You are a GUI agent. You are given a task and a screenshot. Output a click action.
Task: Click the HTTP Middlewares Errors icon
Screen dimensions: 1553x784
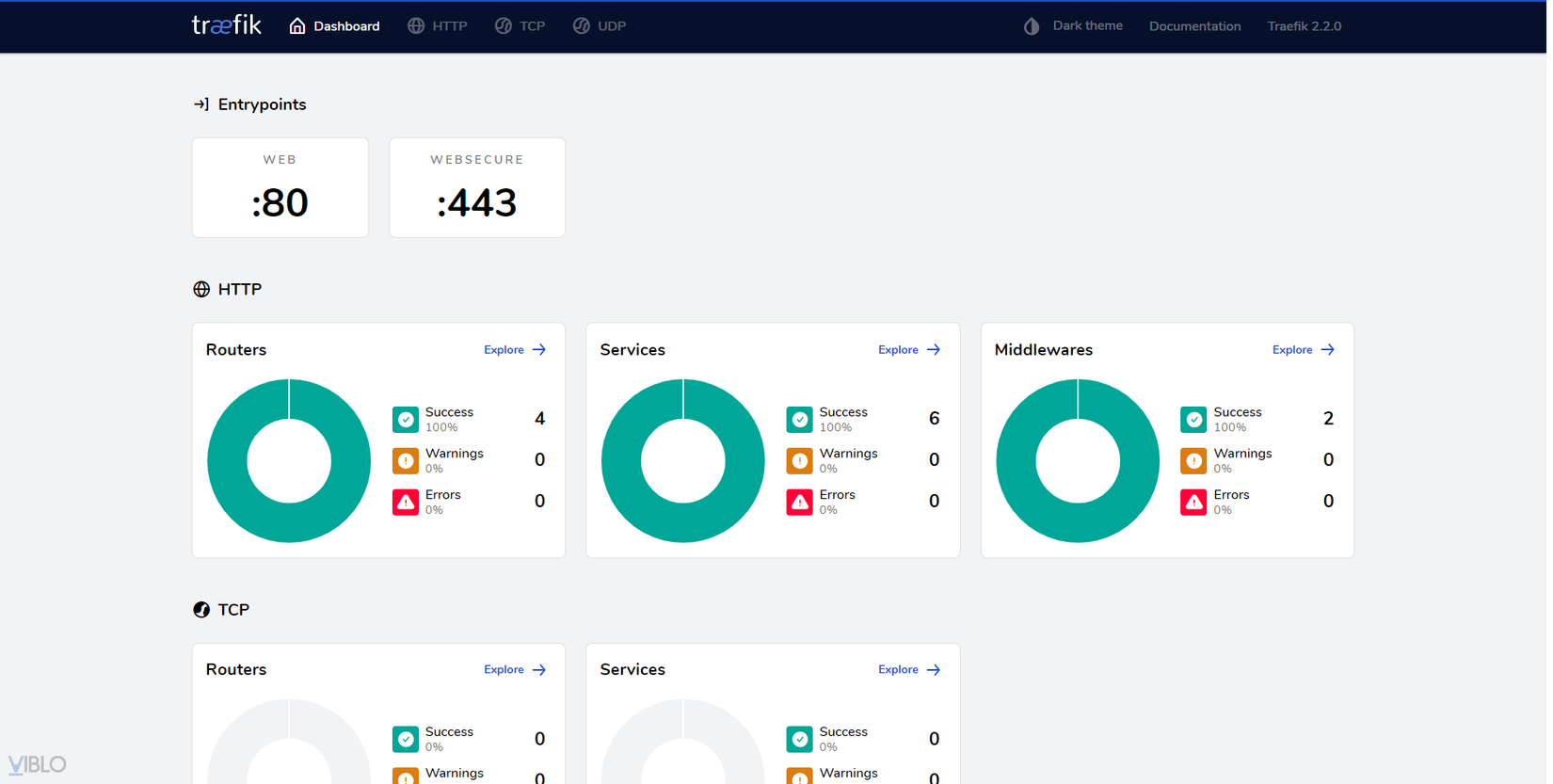pyautogui.click(x=1193, y=503)
